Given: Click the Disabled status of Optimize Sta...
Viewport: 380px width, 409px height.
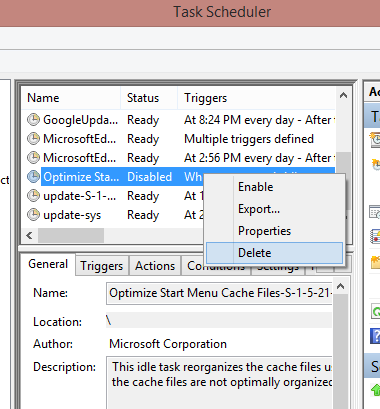Looking at the screenshot, I should click(x=150, y=177).
